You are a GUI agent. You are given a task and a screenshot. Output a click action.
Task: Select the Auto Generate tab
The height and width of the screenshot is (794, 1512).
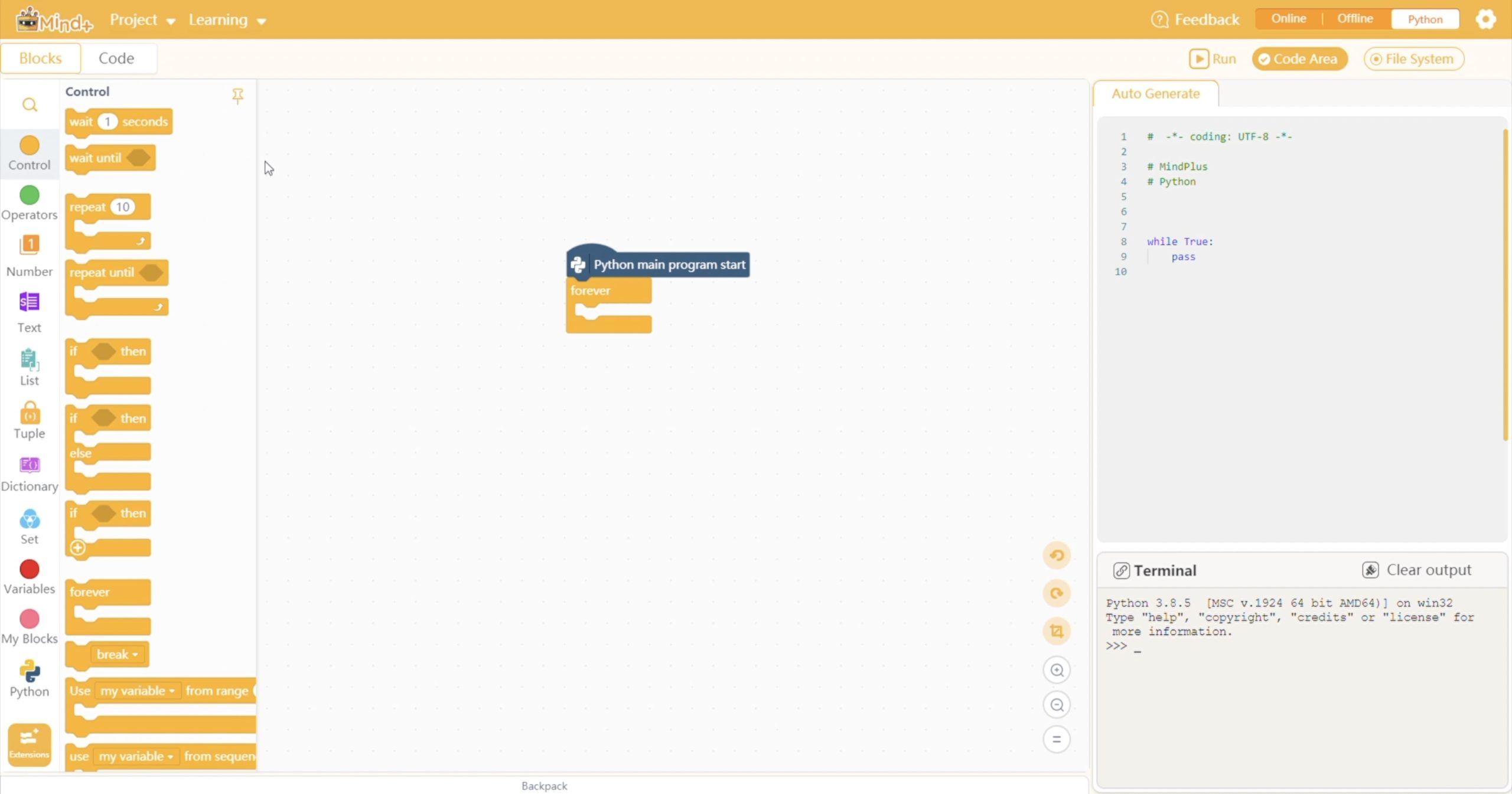pyautogui.click(x=1155, y=93)
